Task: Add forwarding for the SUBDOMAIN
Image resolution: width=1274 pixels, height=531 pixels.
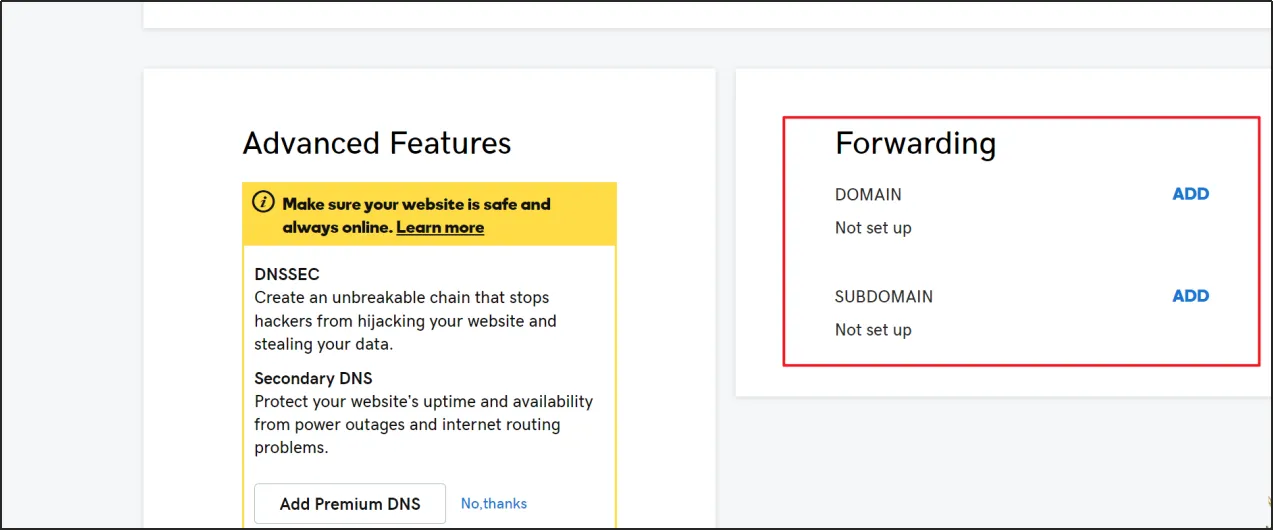Action: pyautogui.click(x=1190, y=296)
